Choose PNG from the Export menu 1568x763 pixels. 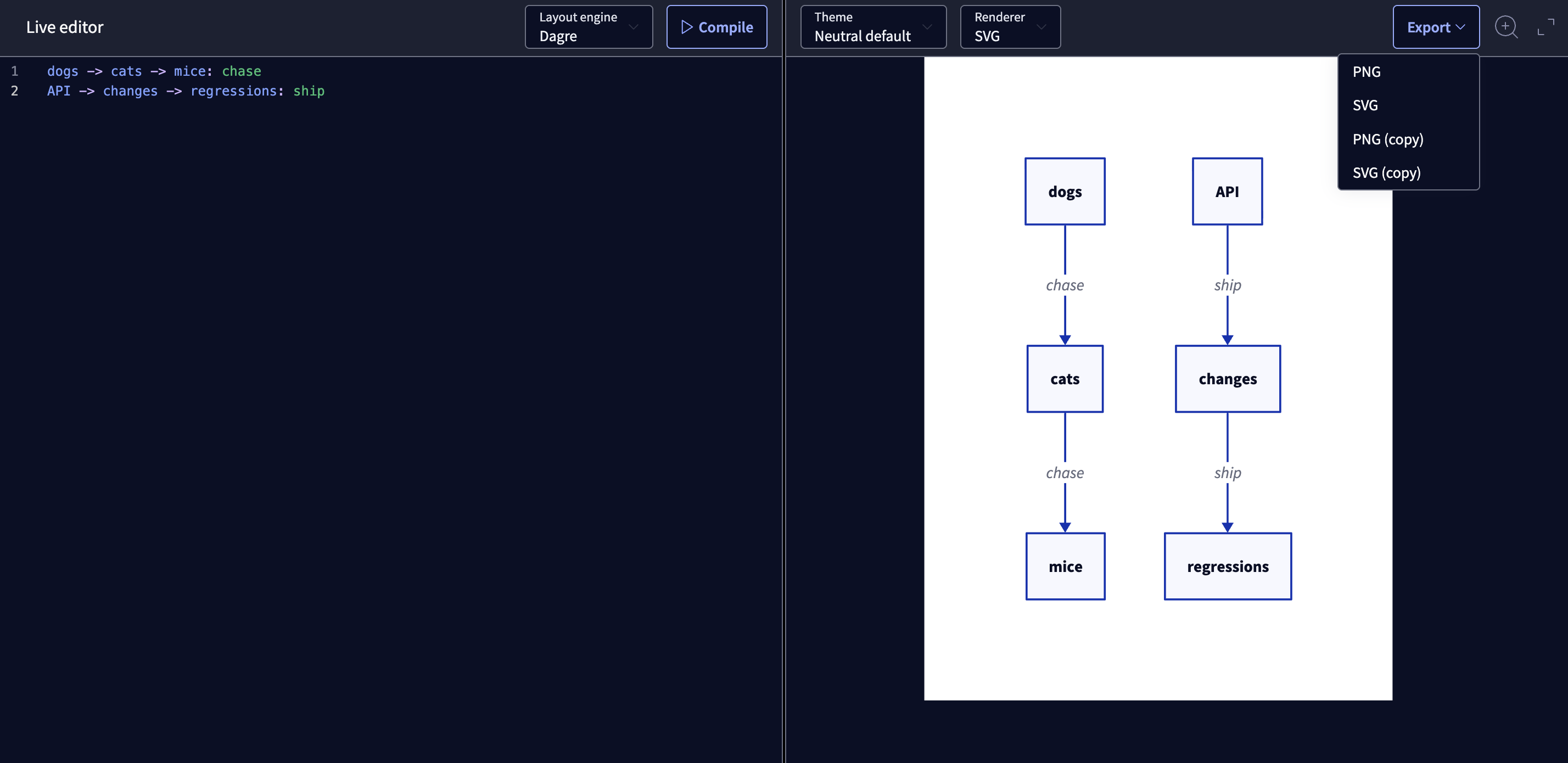click(x=1367, y=72)
